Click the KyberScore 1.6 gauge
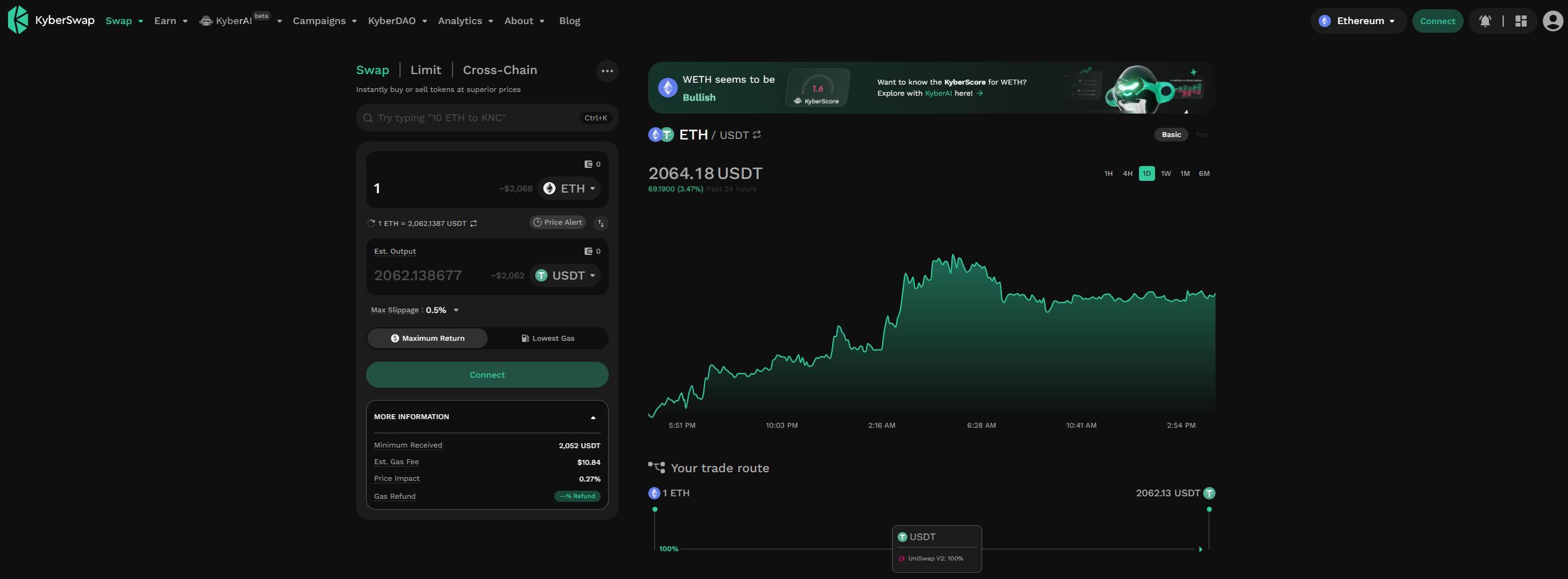This screenshot has height=579, width=1568. pos(818,88)
